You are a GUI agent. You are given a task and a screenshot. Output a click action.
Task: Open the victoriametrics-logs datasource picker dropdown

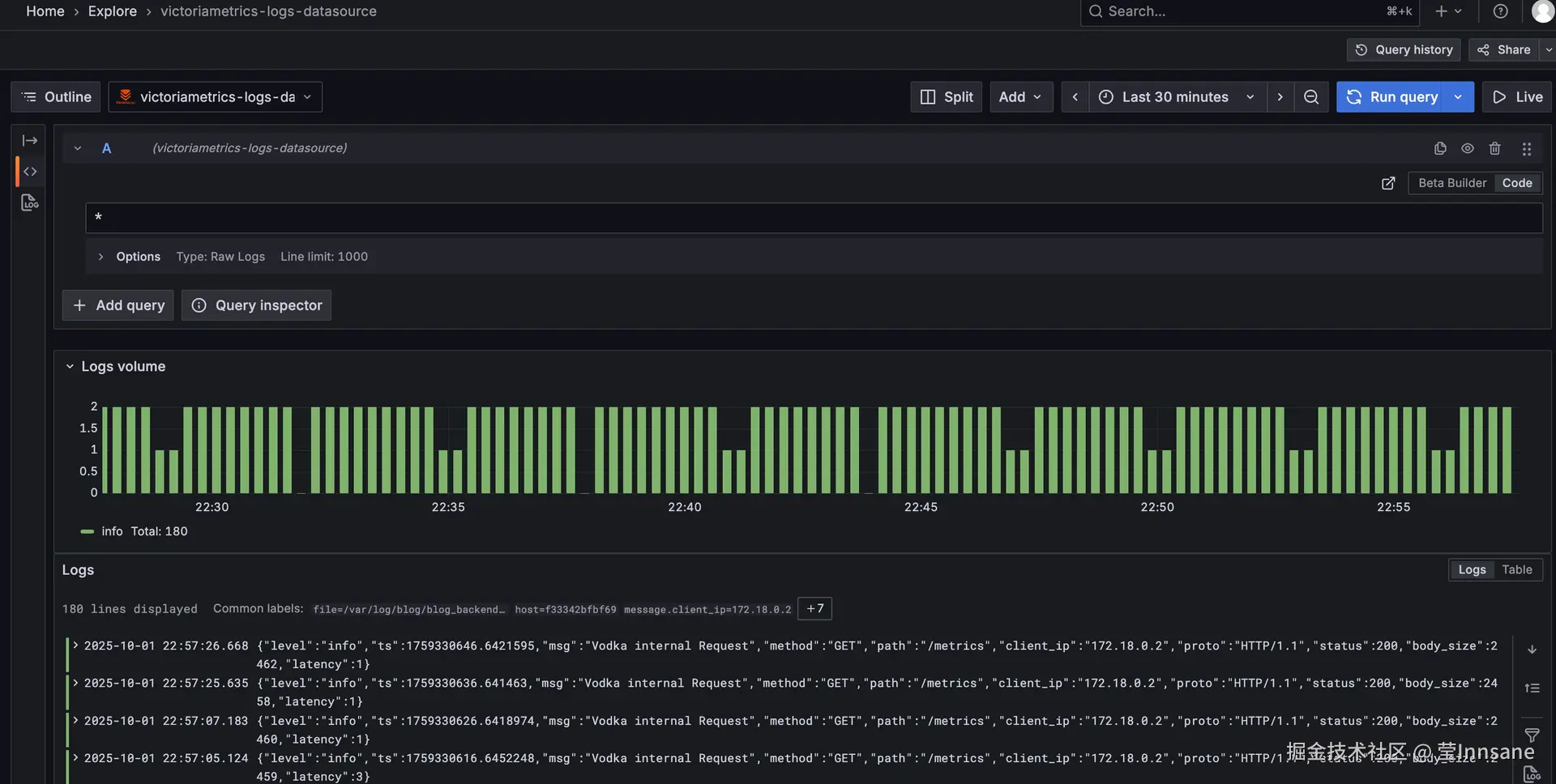(216, 97)
